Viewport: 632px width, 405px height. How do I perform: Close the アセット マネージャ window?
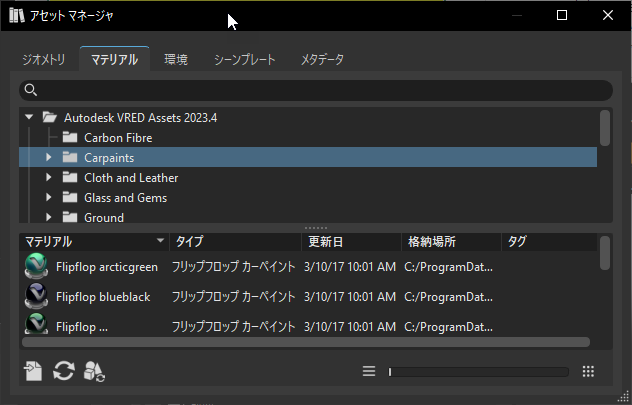point(608,15)
